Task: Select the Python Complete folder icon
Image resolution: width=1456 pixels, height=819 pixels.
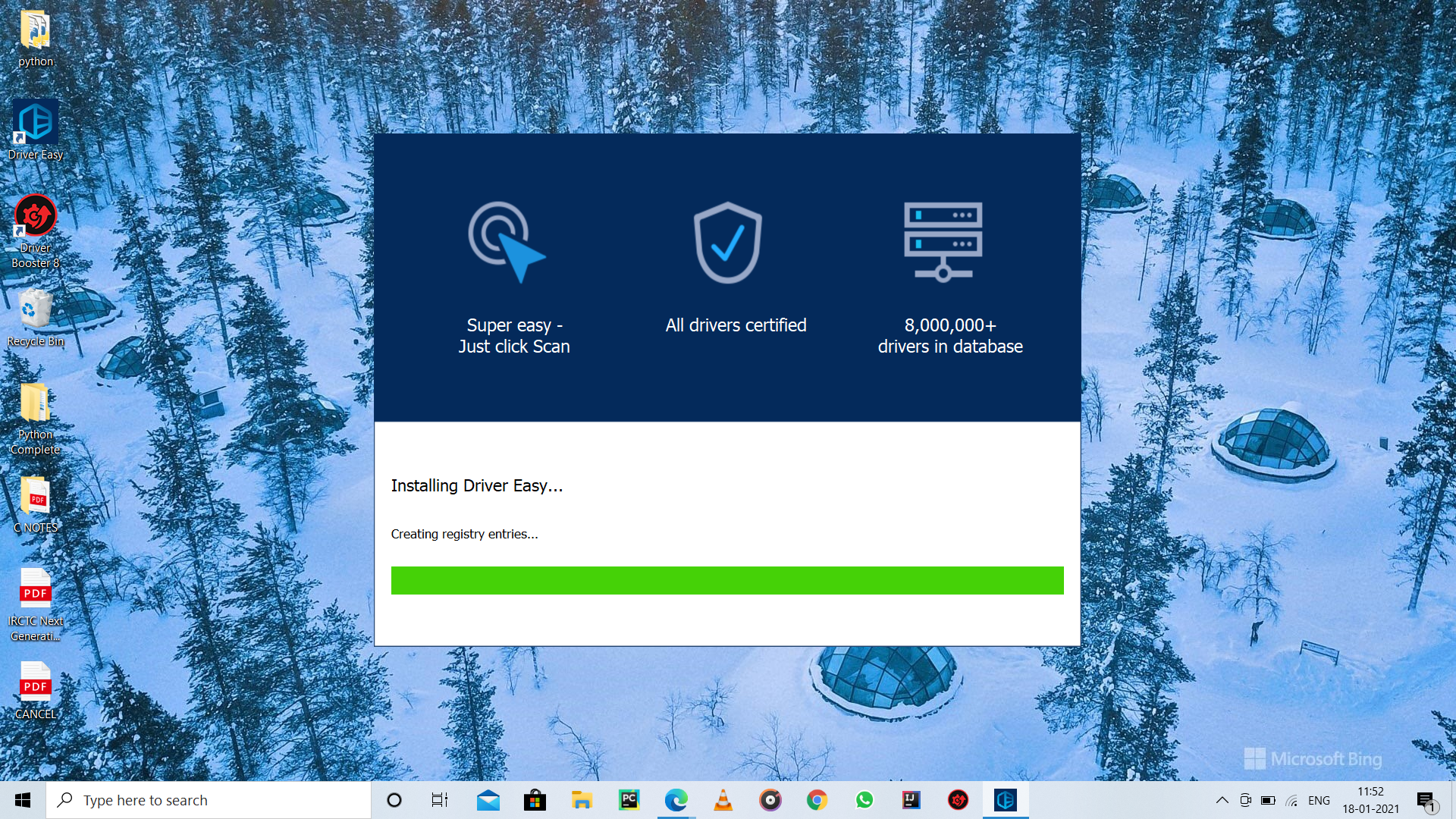Action: [x=35, y=419]
